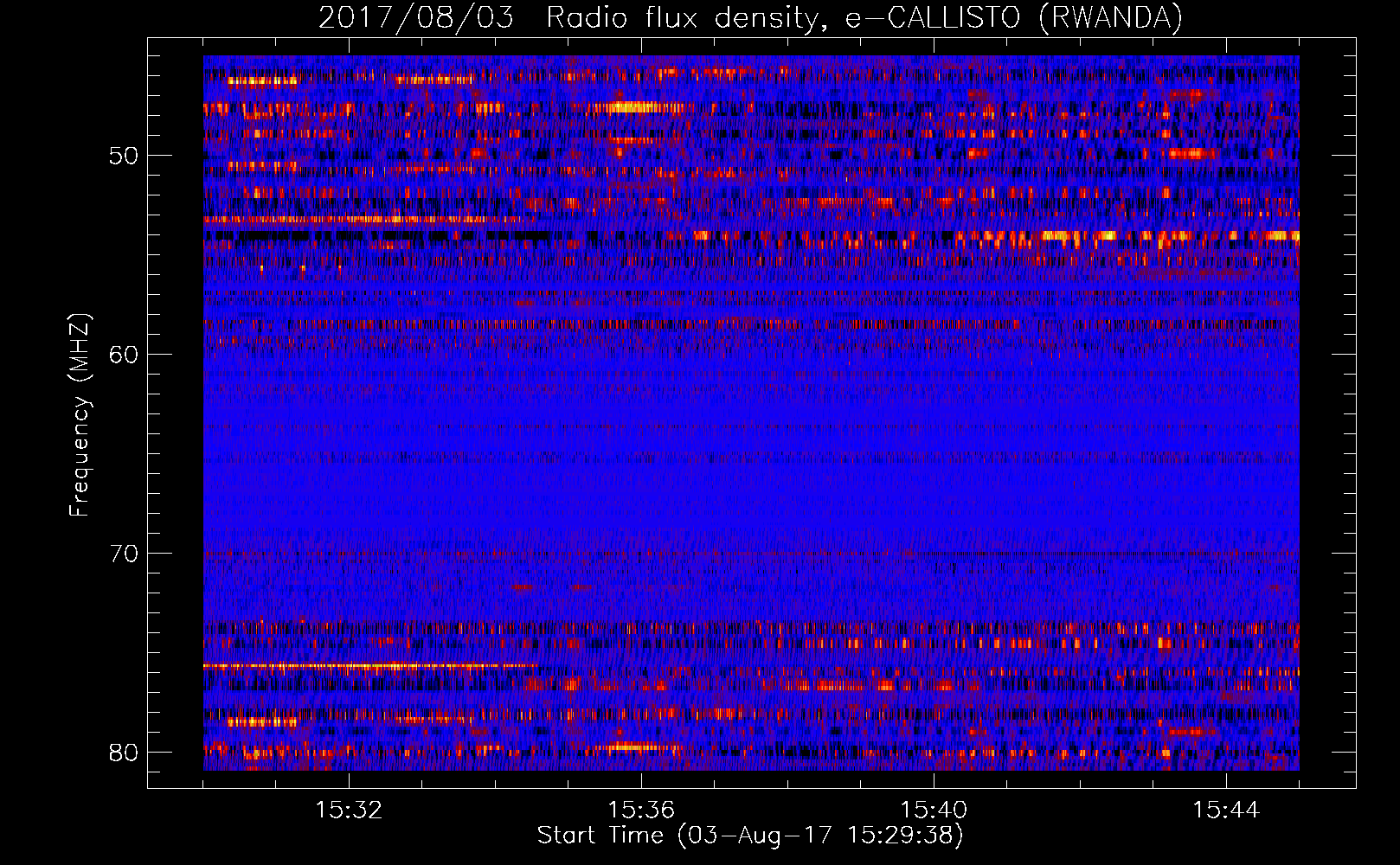Click the x-axis label 'Start Time (03-Aug-17 15:29:38)'

(750, 836)
